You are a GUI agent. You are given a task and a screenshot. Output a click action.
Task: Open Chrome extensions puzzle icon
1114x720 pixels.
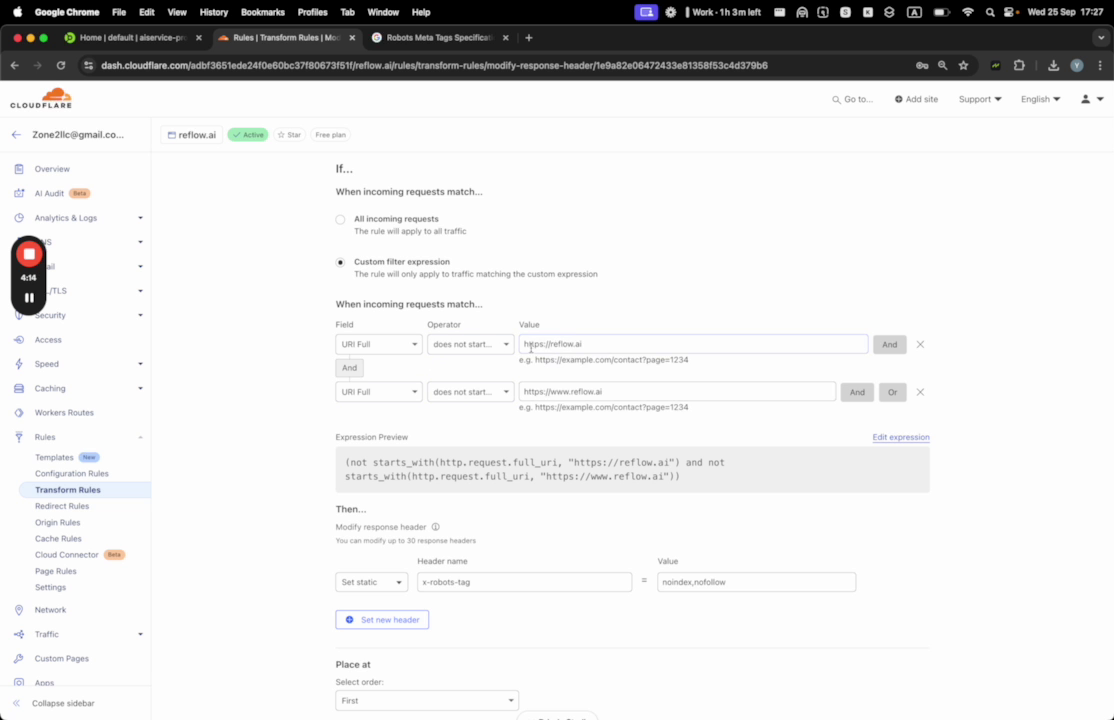point(1019,65)
